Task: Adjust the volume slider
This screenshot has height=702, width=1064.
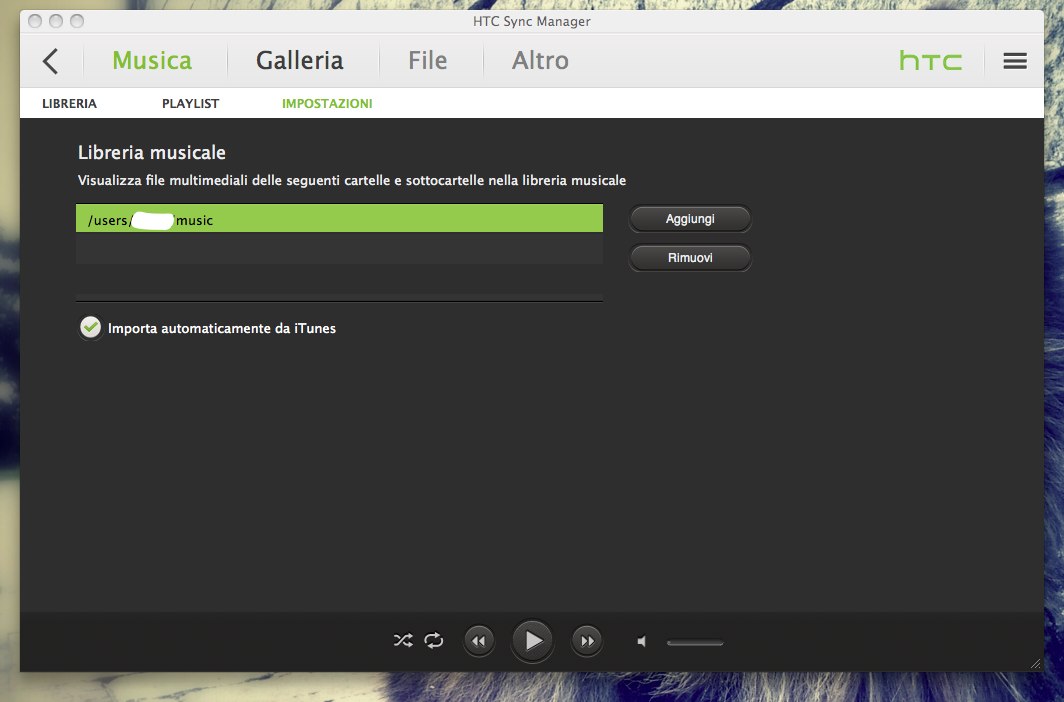Action: (695, 642)
